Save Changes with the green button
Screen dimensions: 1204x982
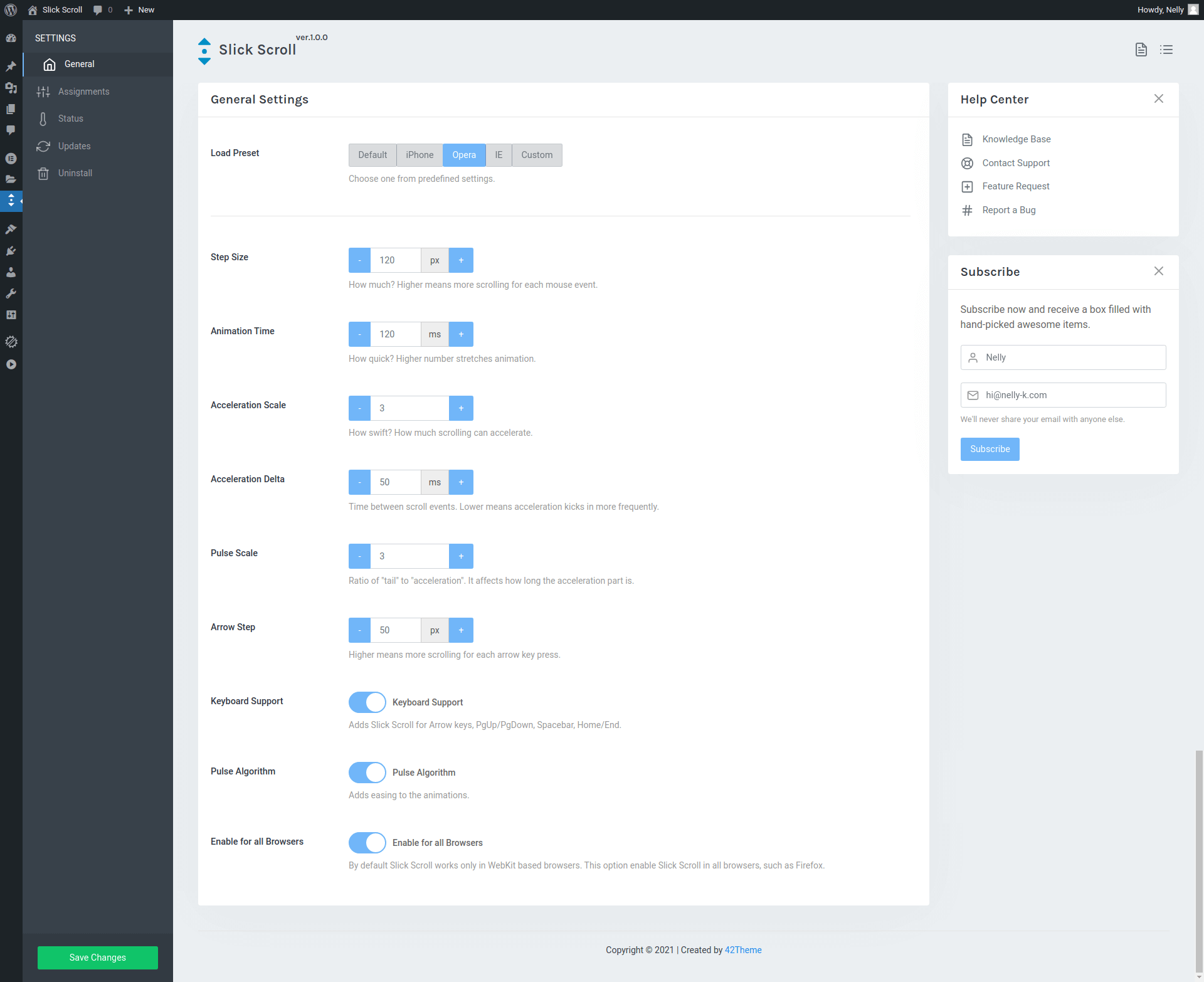(98, 958)
